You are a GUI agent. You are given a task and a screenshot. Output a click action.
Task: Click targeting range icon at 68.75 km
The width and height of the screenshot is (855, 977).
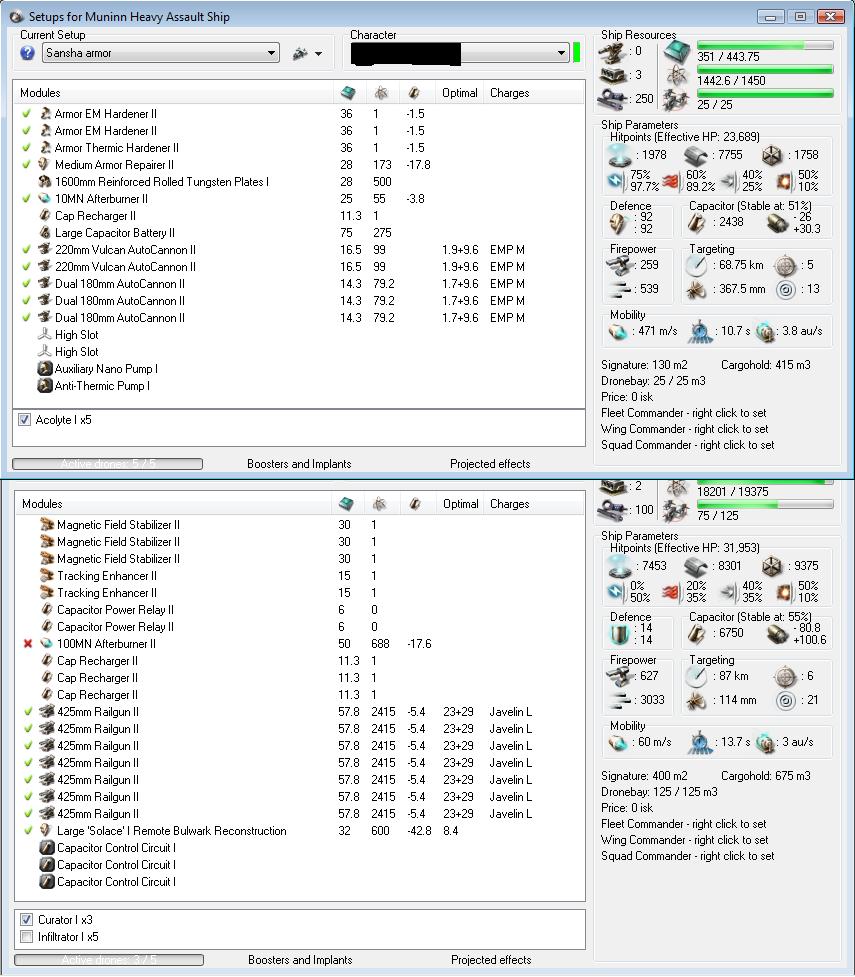[x=697, y=265]
